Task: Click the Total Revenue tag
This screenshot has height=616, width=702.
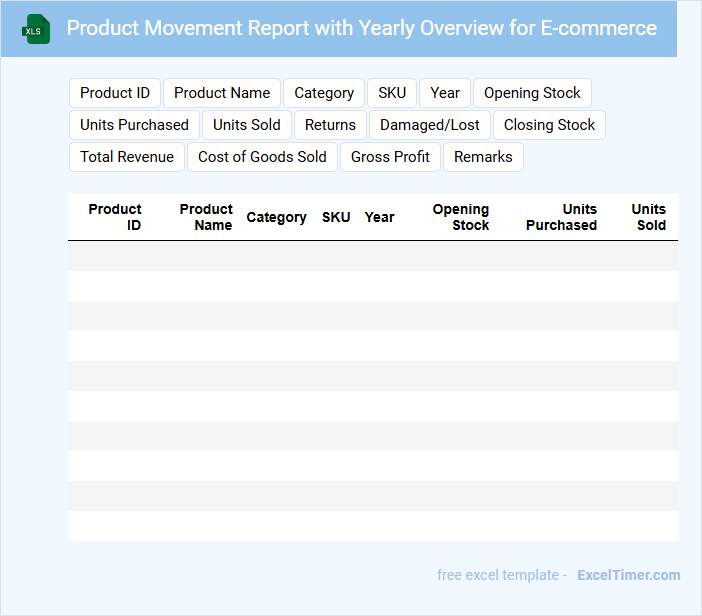Action: pyautogui.click(x=127, y=157)
